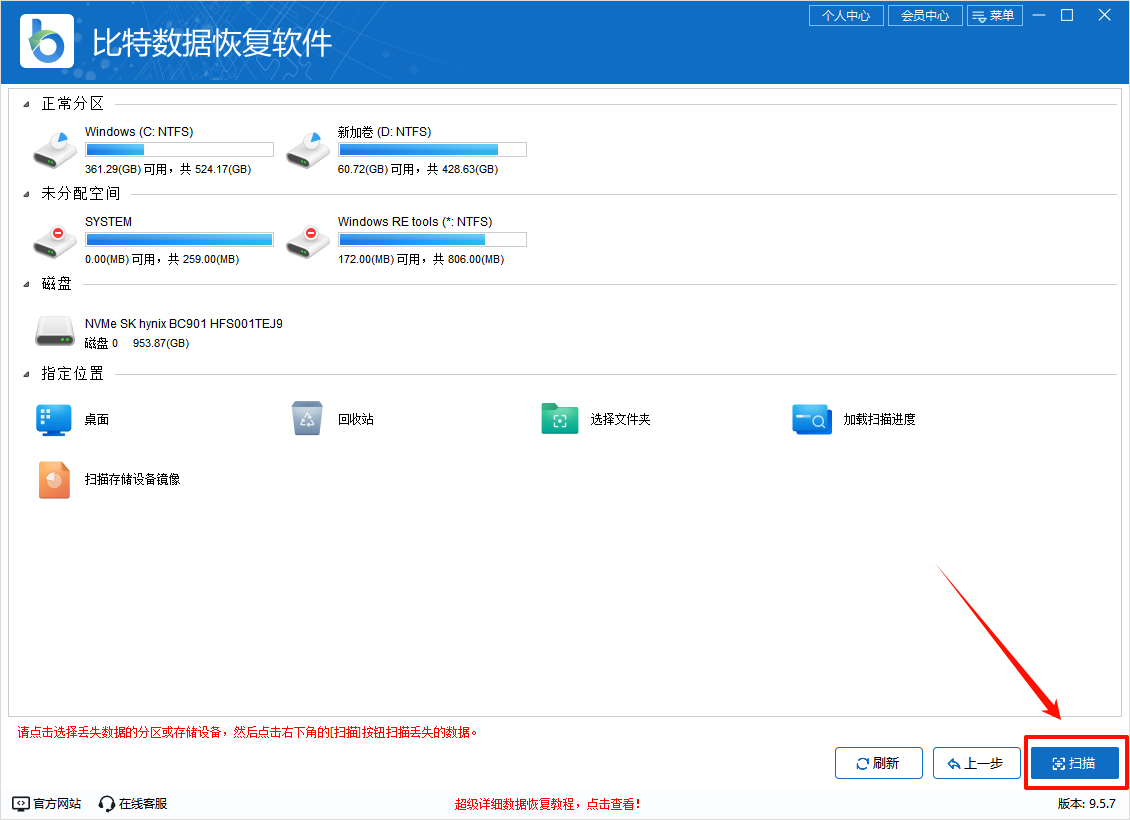
Task: Open 个人中心 from the title bar
Action: 846,15
